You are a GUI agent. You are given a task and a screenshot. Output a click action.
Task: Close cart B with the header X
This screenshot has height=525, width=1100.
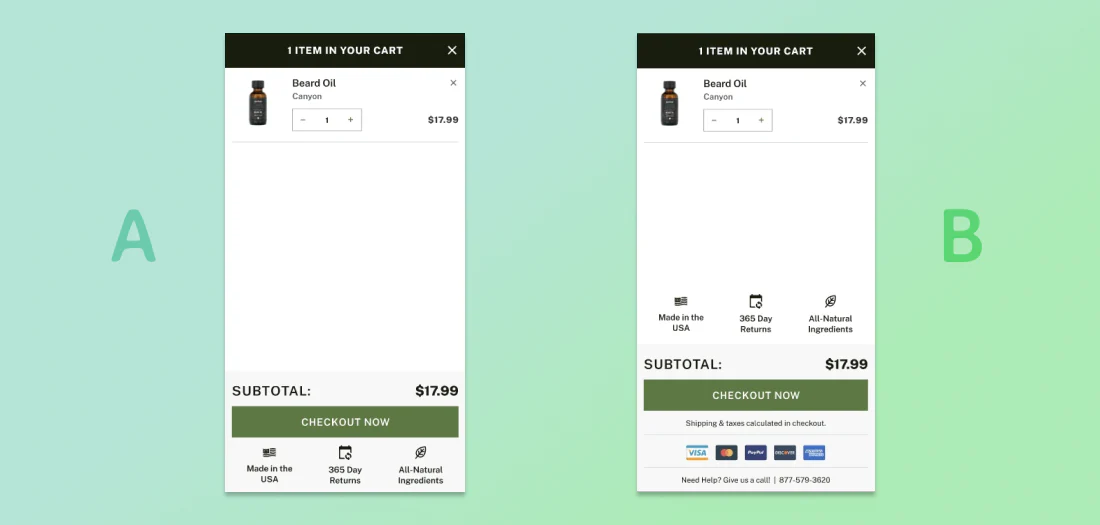coord(861,51)
